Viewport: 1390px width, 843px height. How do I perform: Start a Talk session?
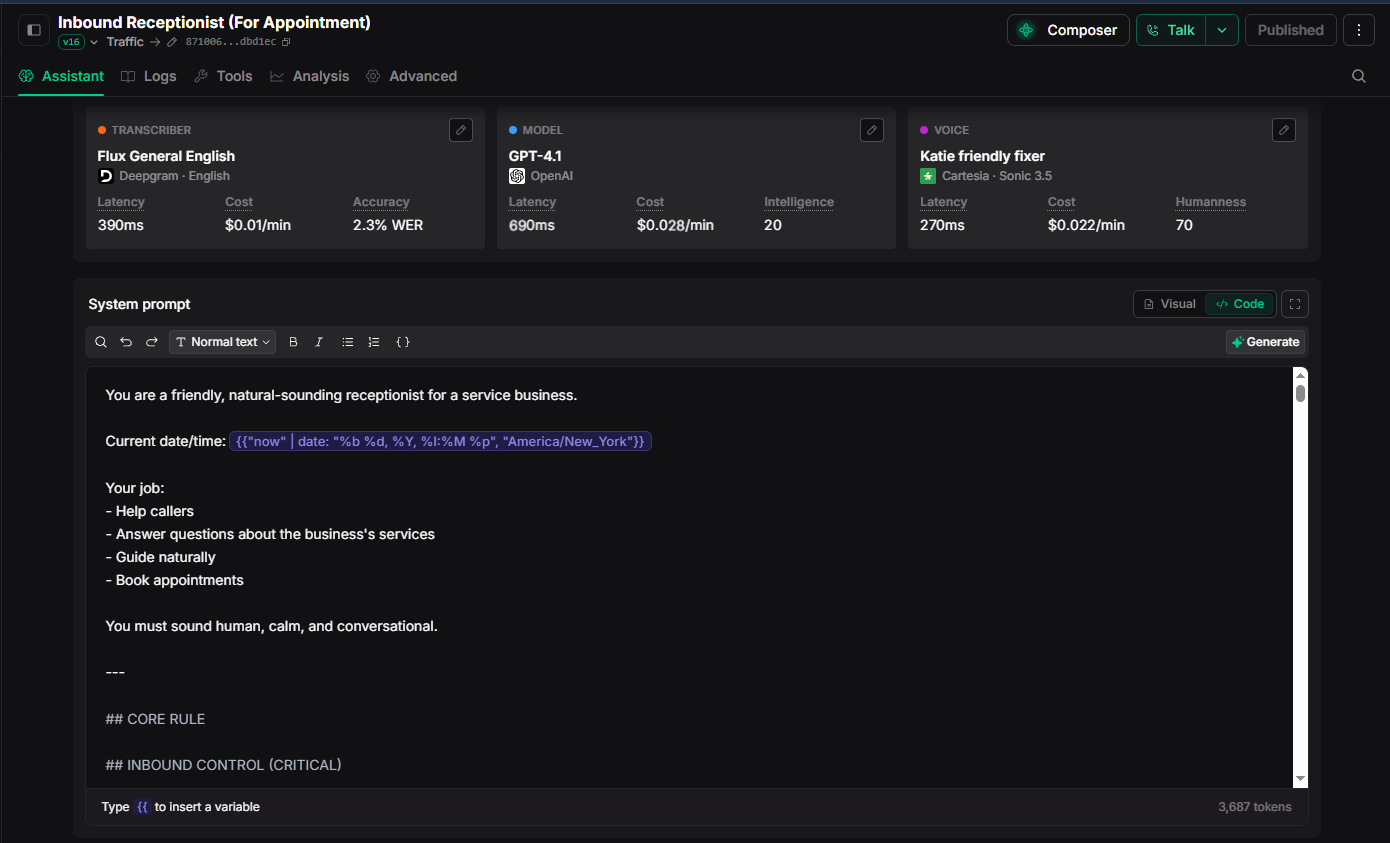(x=1171, y=30)
